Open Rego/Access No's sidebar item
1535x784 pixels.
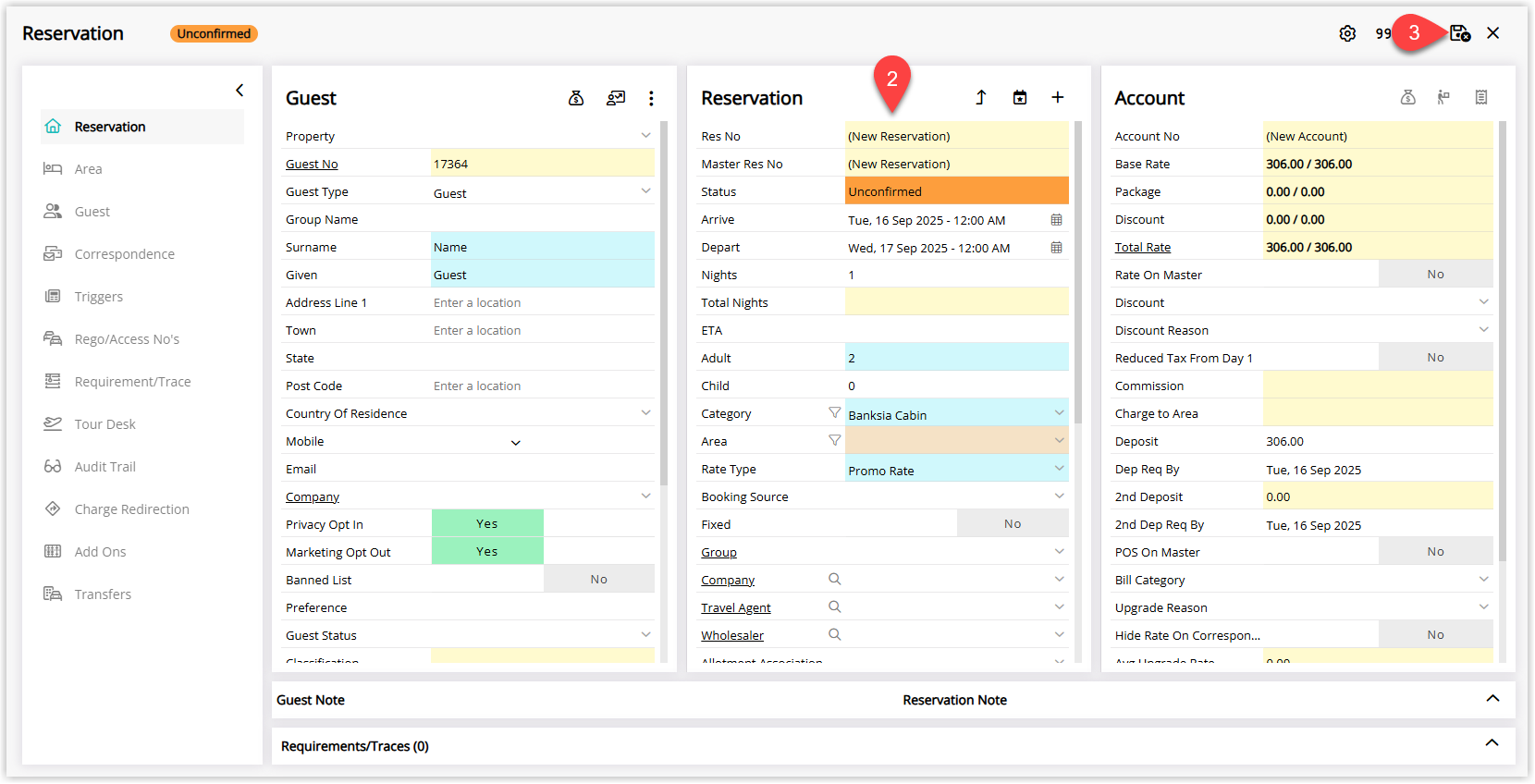coord(142,339)
